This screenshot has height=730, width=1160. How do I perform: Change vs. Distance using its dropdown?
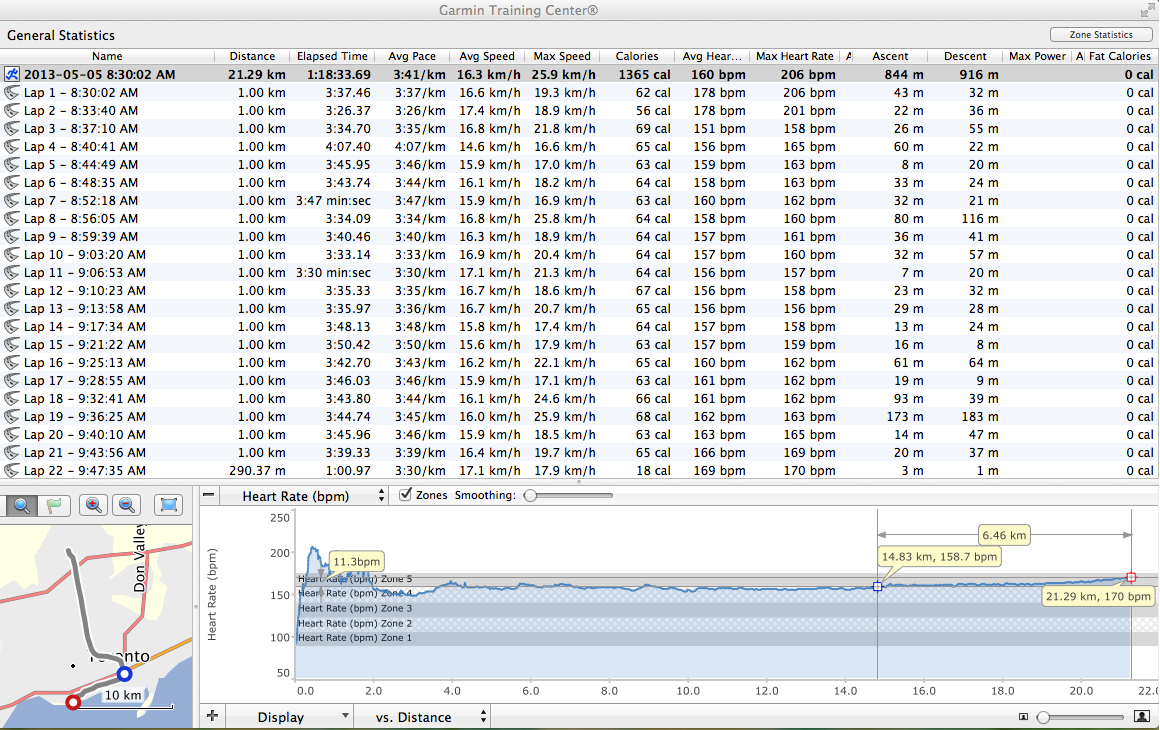pyautogui.click(x=428, y=716)
